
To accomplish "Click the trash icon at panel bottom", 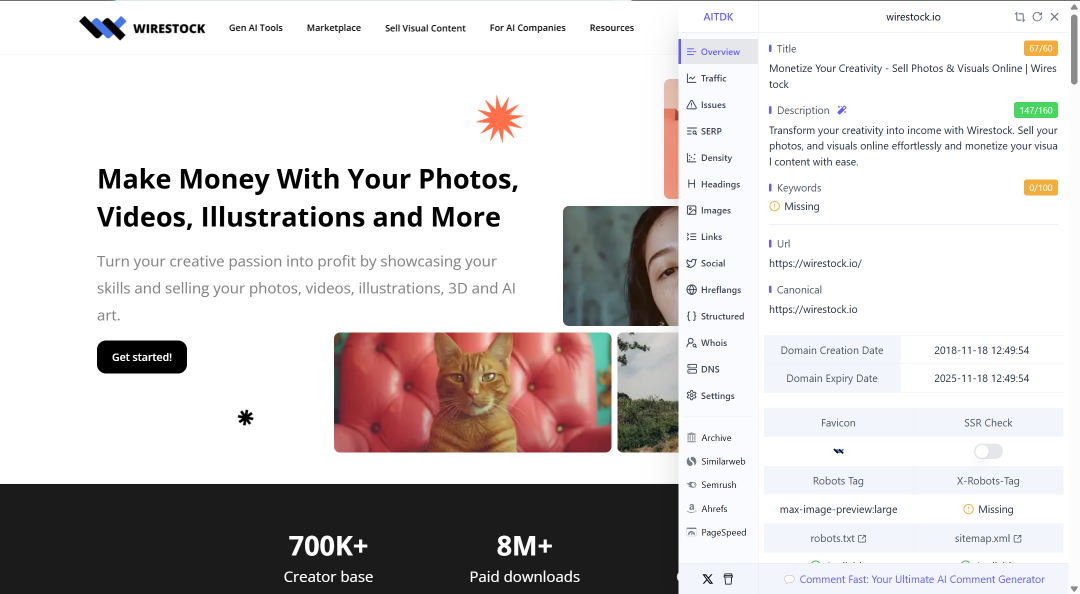I will [x=728, y=579].
